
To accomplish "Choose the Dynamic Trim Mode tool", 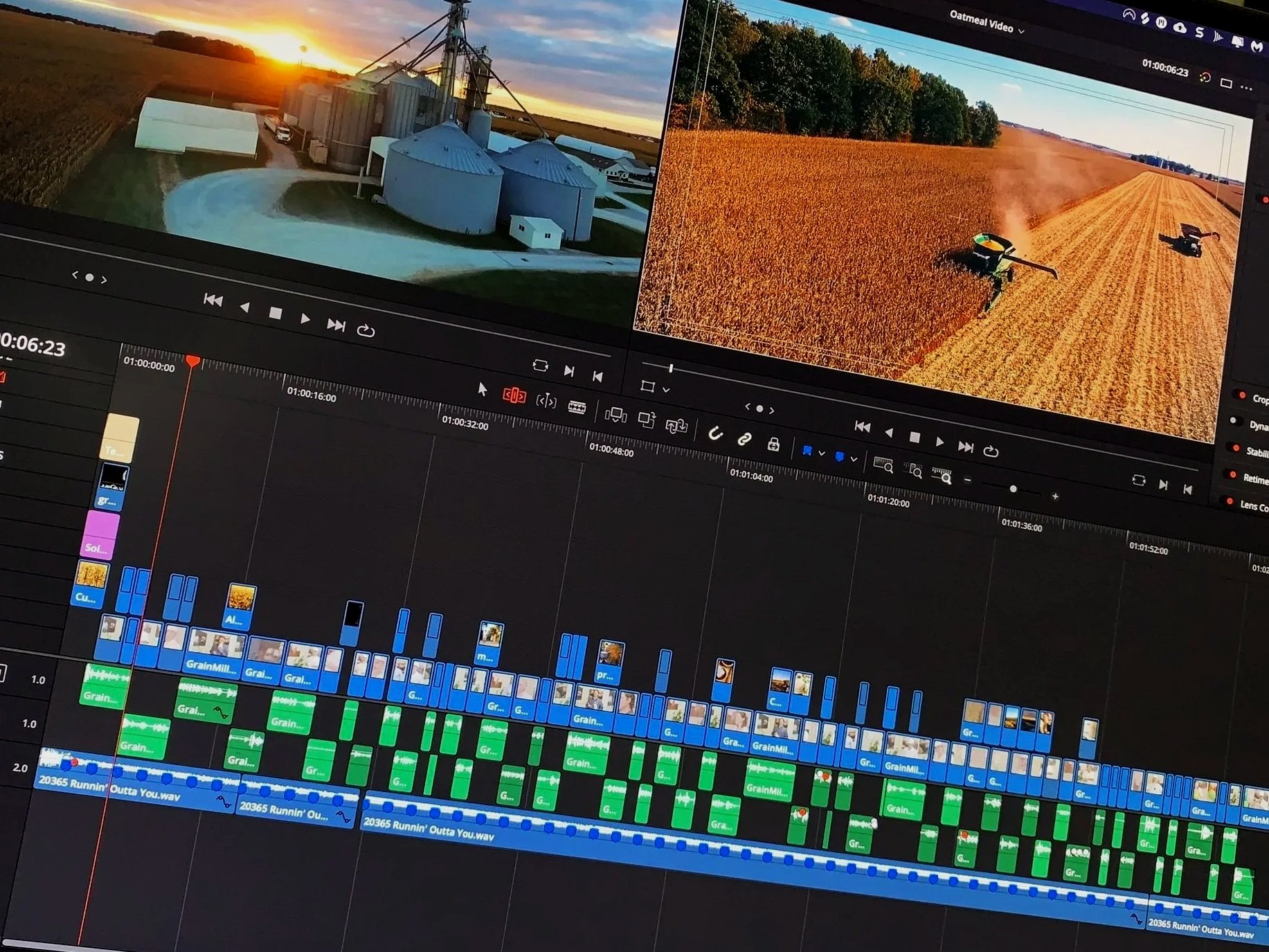I will click(546, 401).
